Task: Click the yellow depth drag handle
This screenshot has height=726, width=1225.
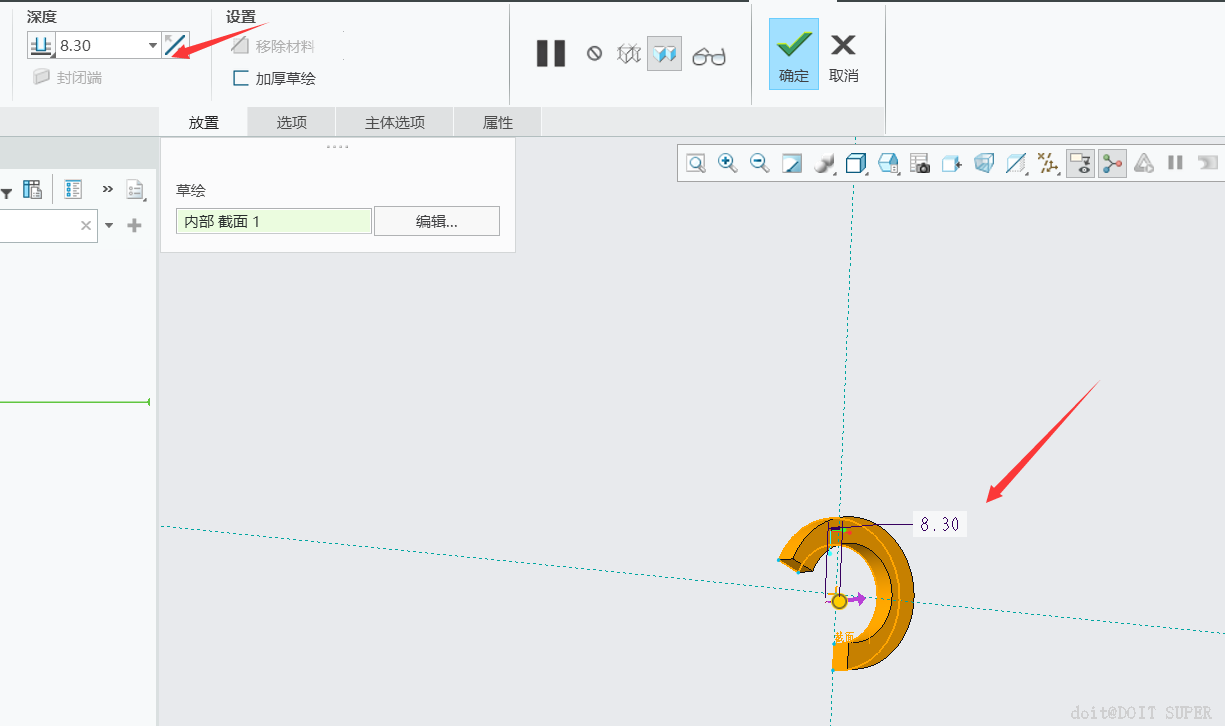Action: click(839, 601)
